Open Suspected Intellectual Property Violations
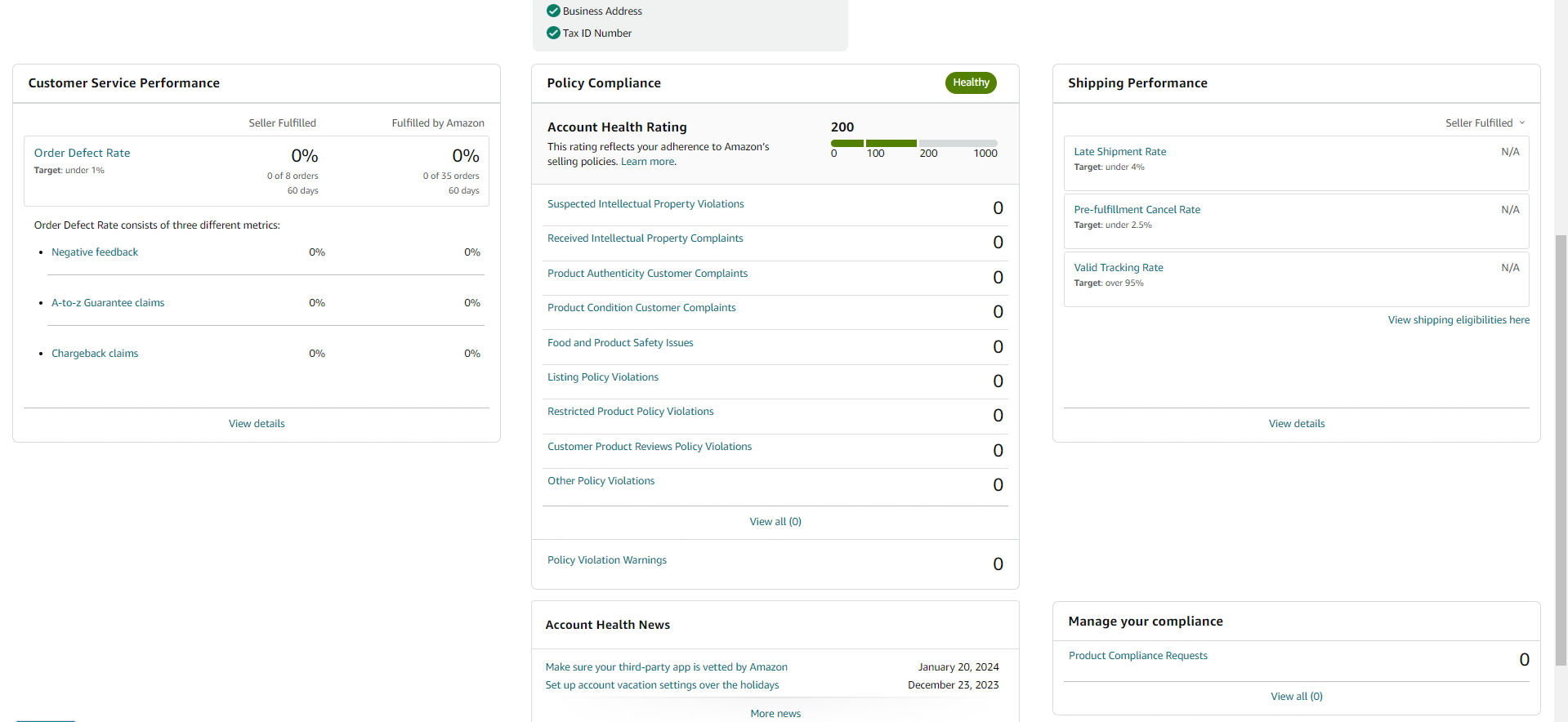 point(646,204)
